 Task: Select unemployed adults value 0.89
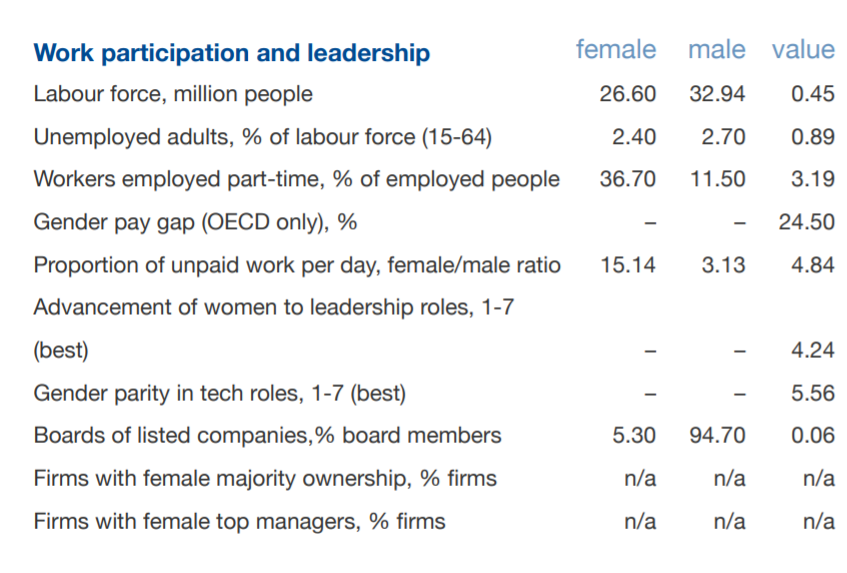(812, 137)
